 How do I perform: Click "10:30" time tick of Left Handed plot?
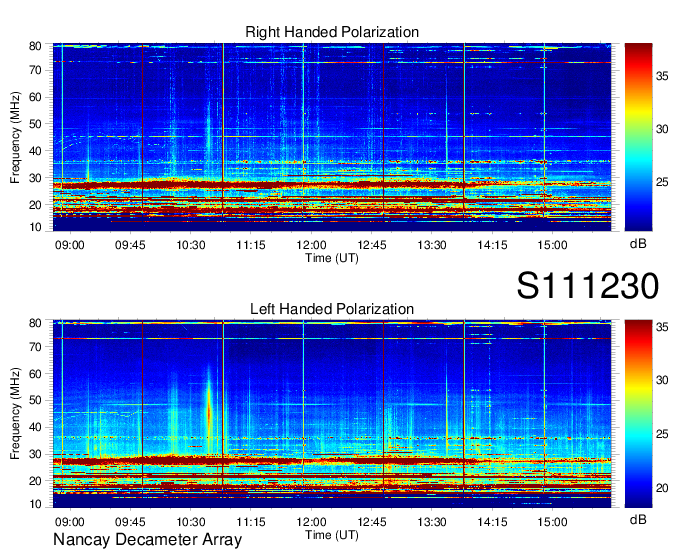point(190,522)
